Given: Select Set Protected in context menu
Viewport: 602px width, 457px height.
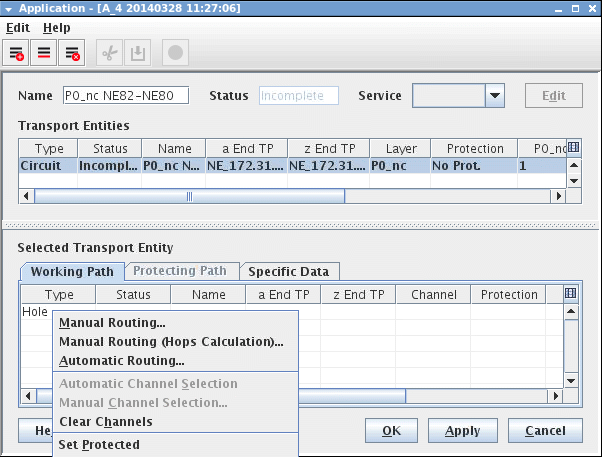Looking at the screenshot, I should click(99, 444).
